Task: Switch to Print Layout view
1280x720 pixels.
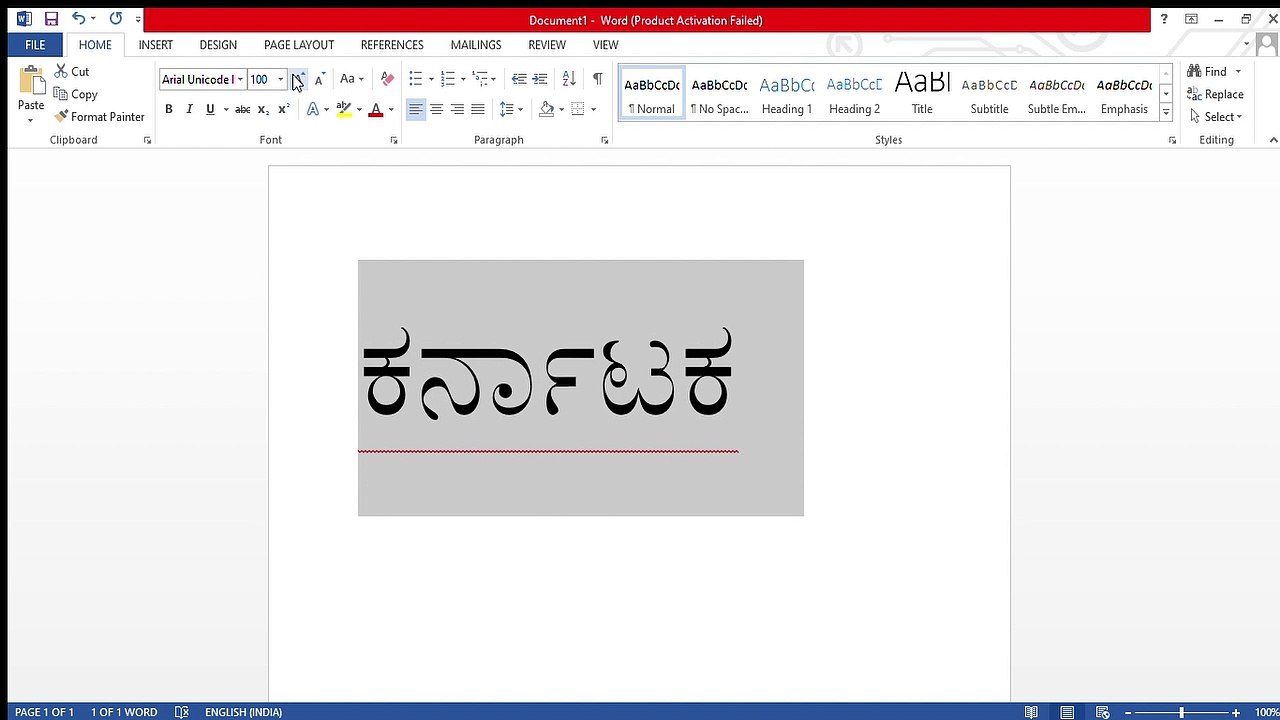Action: pyautogui.click(x=1067, y=712)
